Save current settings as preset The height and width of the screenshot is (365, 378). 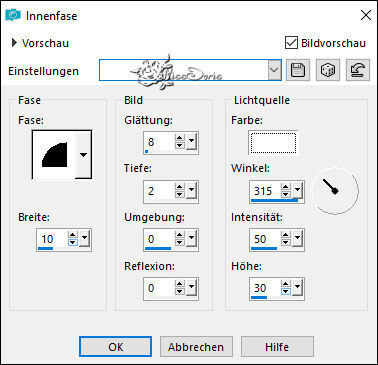(x=298, y=70)
